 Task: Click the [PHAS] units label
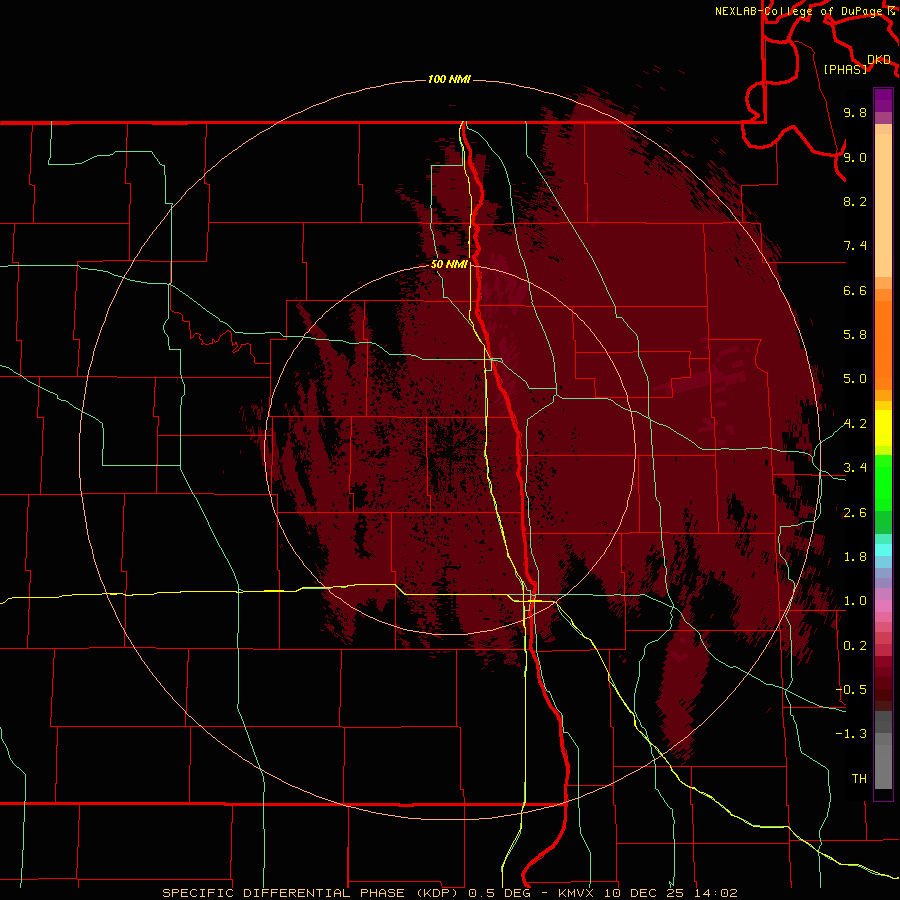click(x=845, y=69)
